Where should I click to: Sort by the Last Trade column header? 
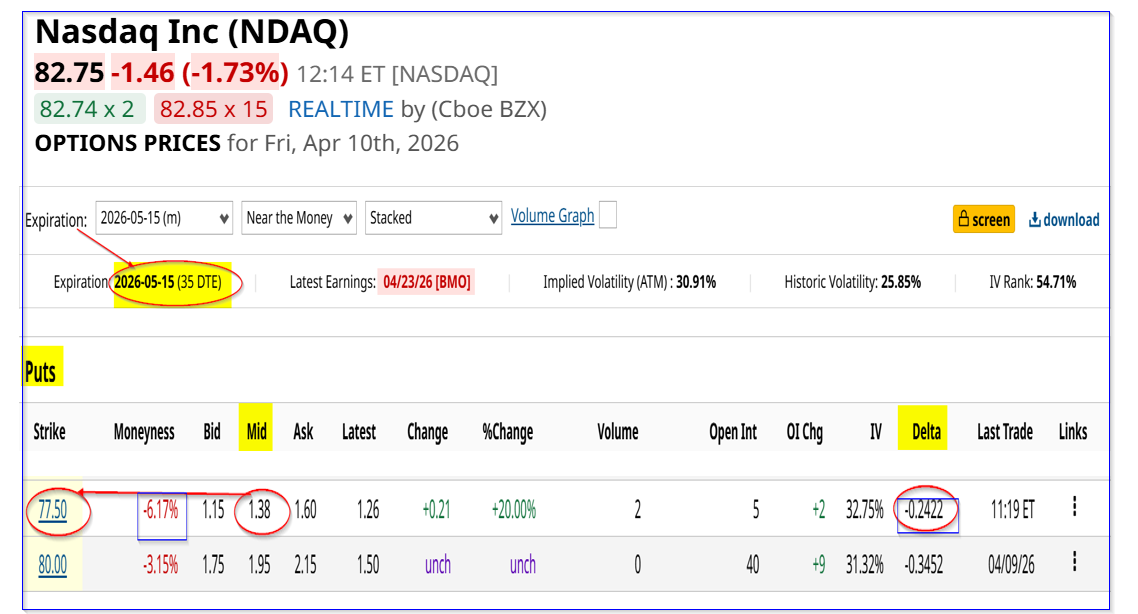click(1005, 432)
